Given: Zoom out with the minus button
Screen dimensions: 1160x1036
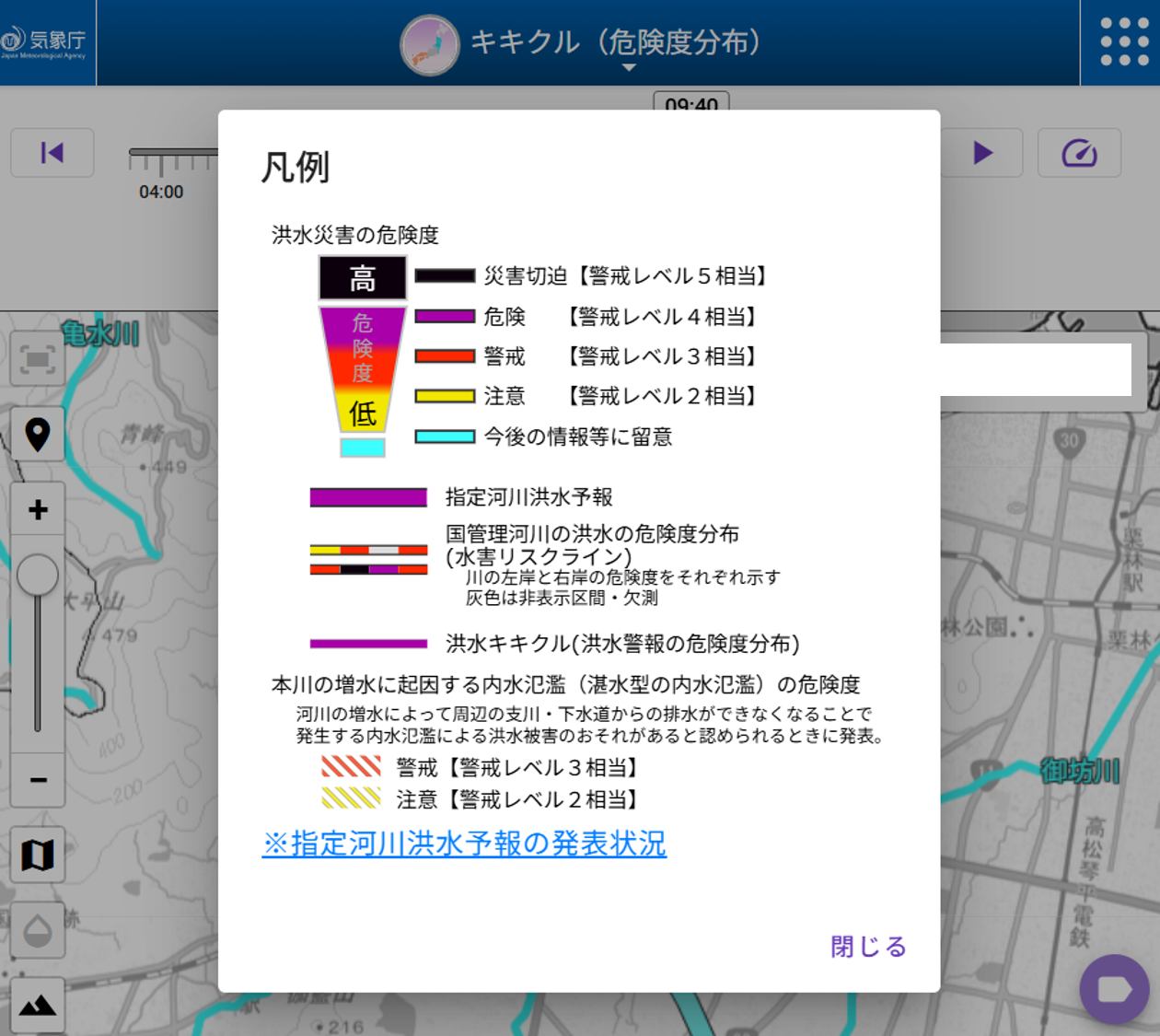Looking at the screenshot, I should [x=38, y=780].
